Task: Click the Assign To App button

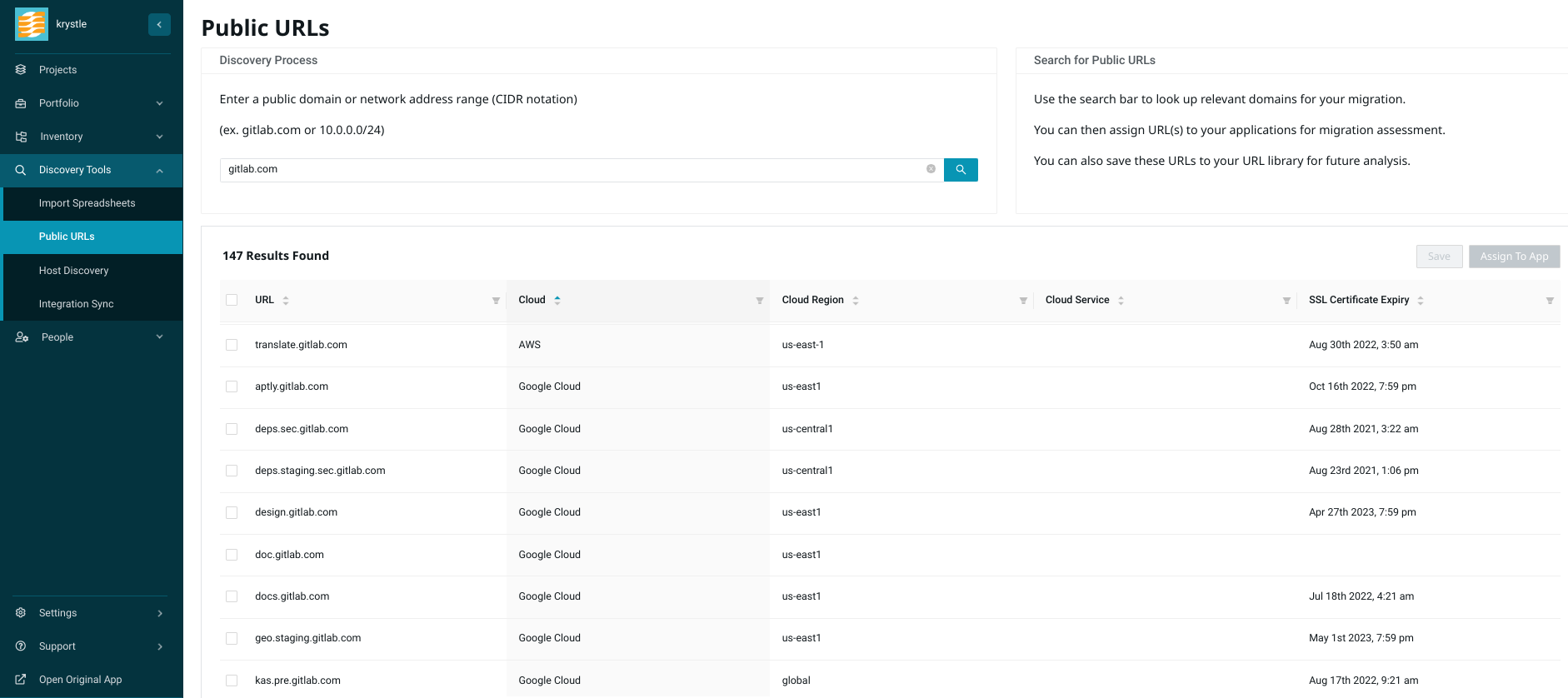Action: click(1514, 257)
